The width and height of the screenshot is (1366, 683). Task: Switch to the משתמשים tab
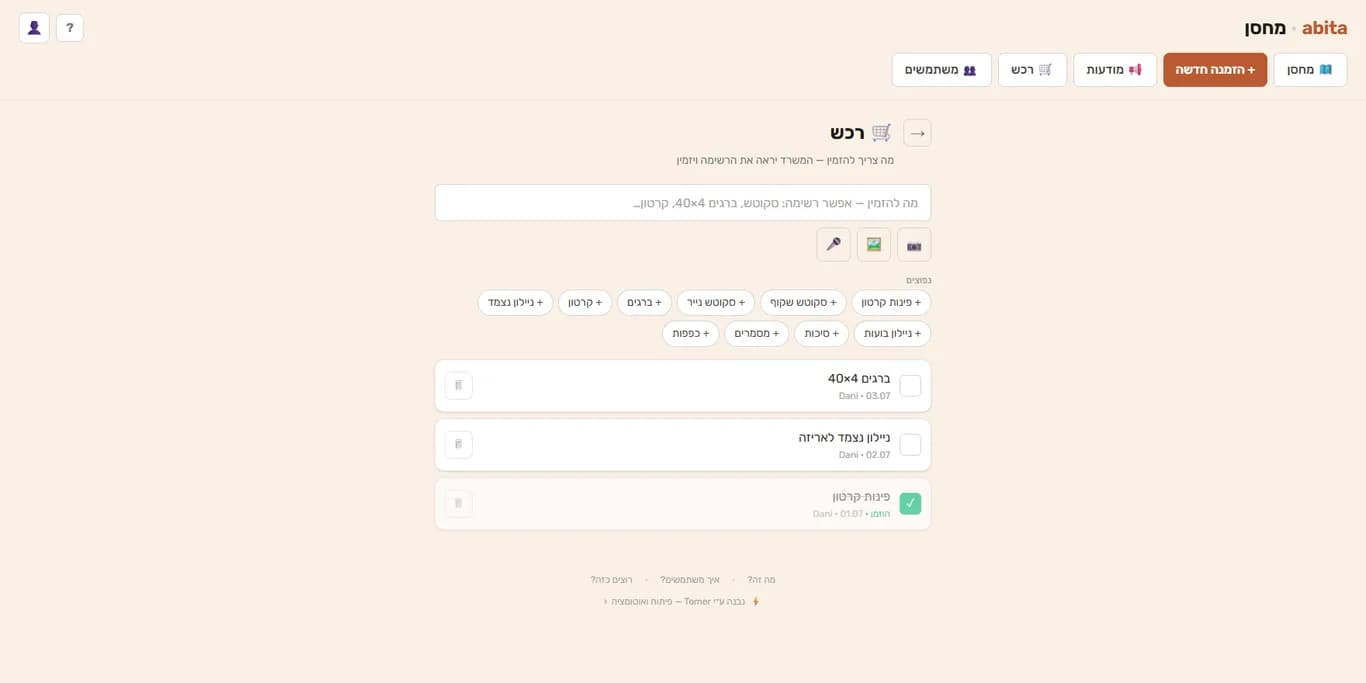pos(942,70)
